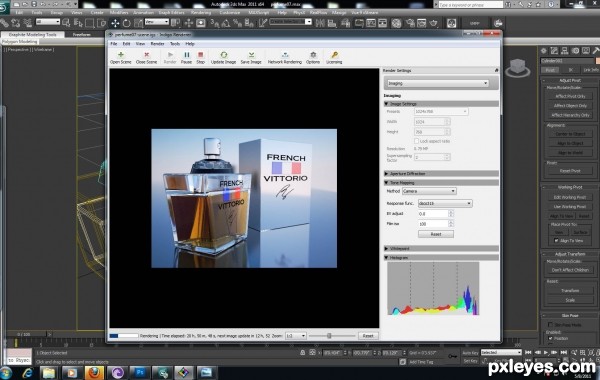Open the Presets resolution dropdown

pyautogui.click(x=441, y=111)
